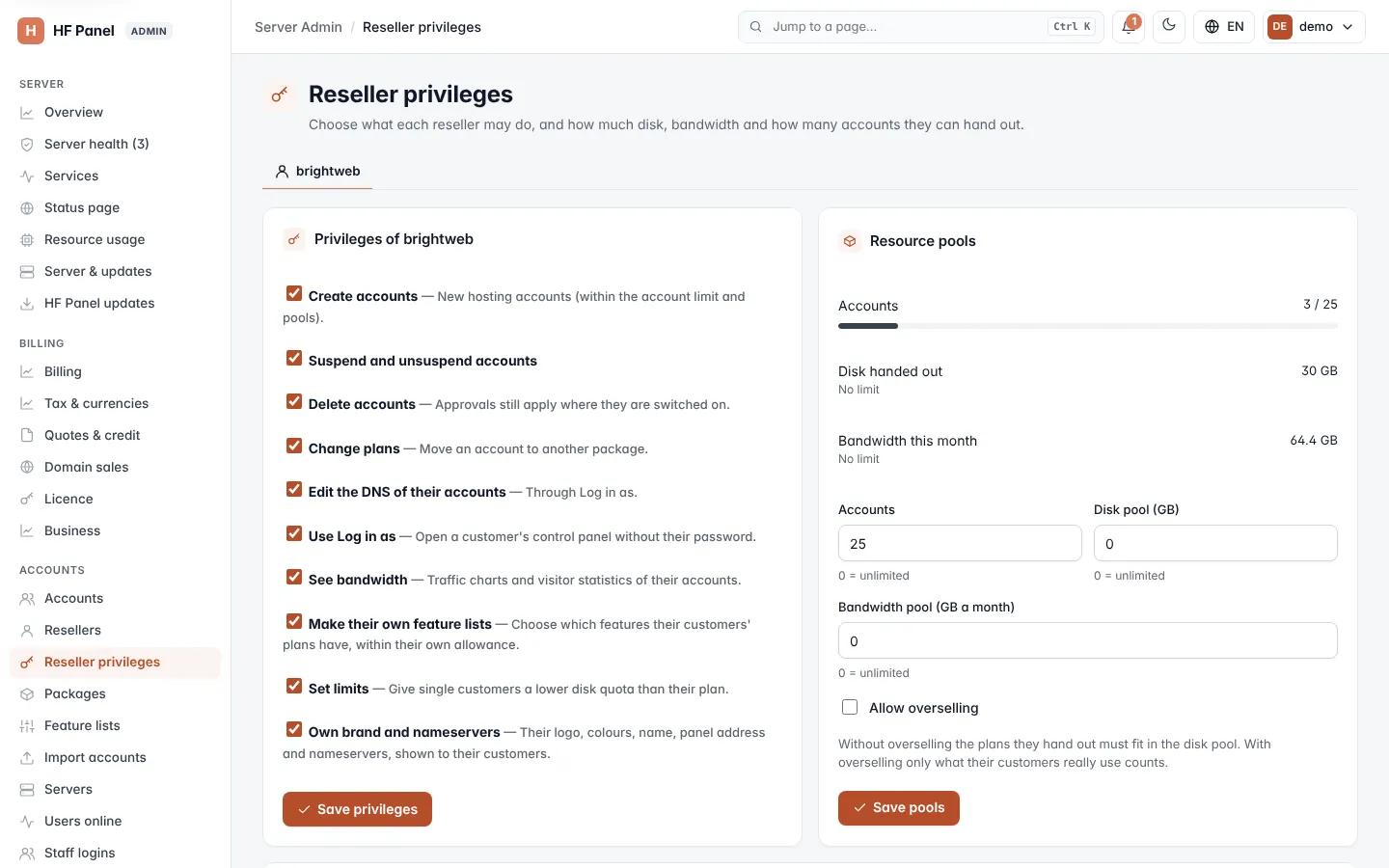This screenshot has width=1389, height=868.
Task: Enable Allow overselling checkbox
Action: (850, 707)
